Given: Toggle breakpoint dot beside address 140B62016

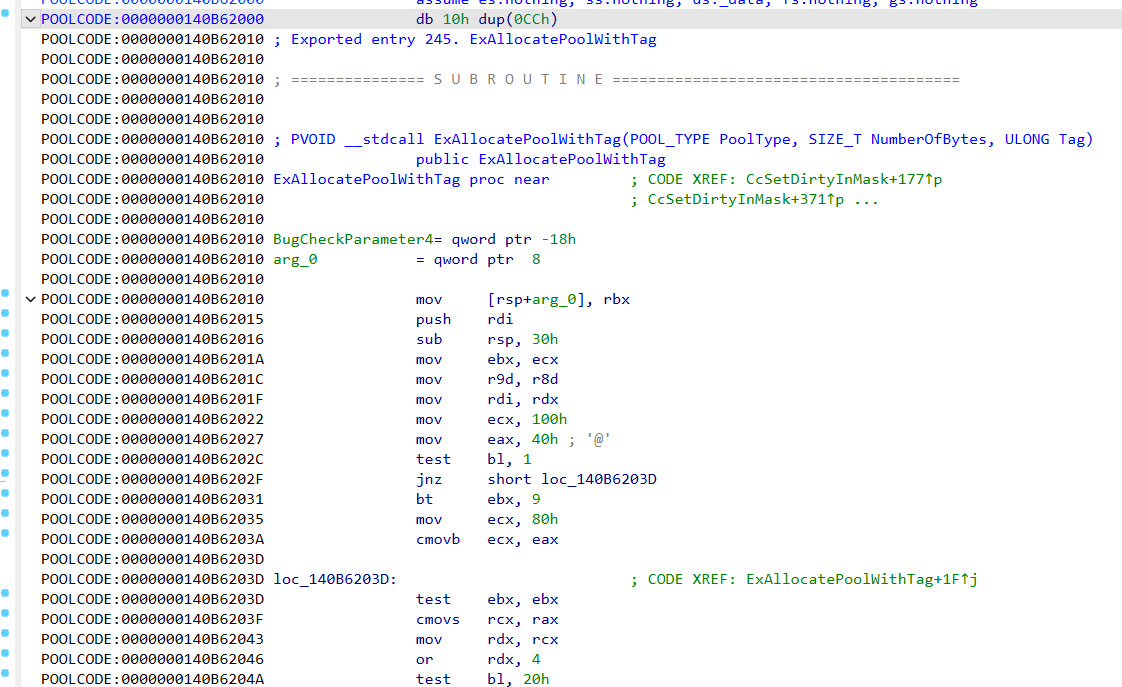Looking at the screenshot, I should click(5, 333).
